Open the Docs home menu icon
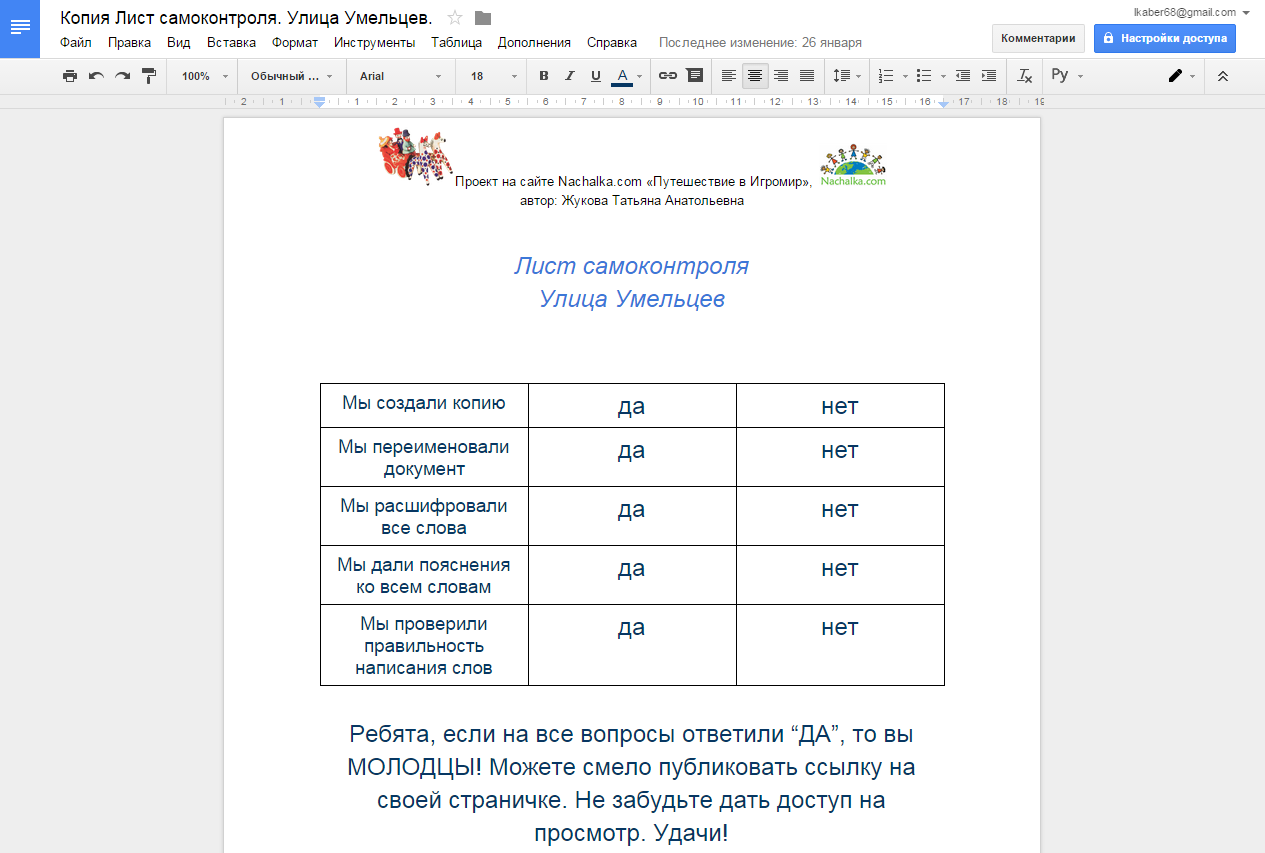This screenshot has height=853, width=1265. [20, 28]
